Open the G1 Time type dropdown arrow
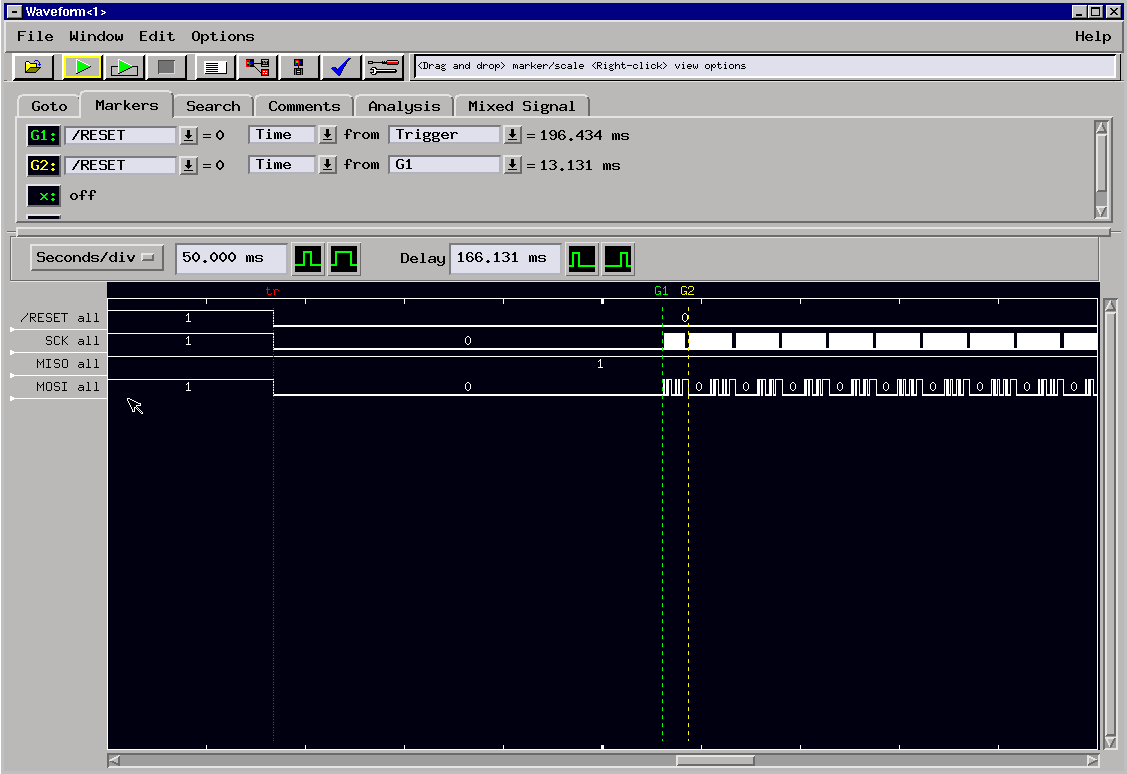 click(327, 134)
